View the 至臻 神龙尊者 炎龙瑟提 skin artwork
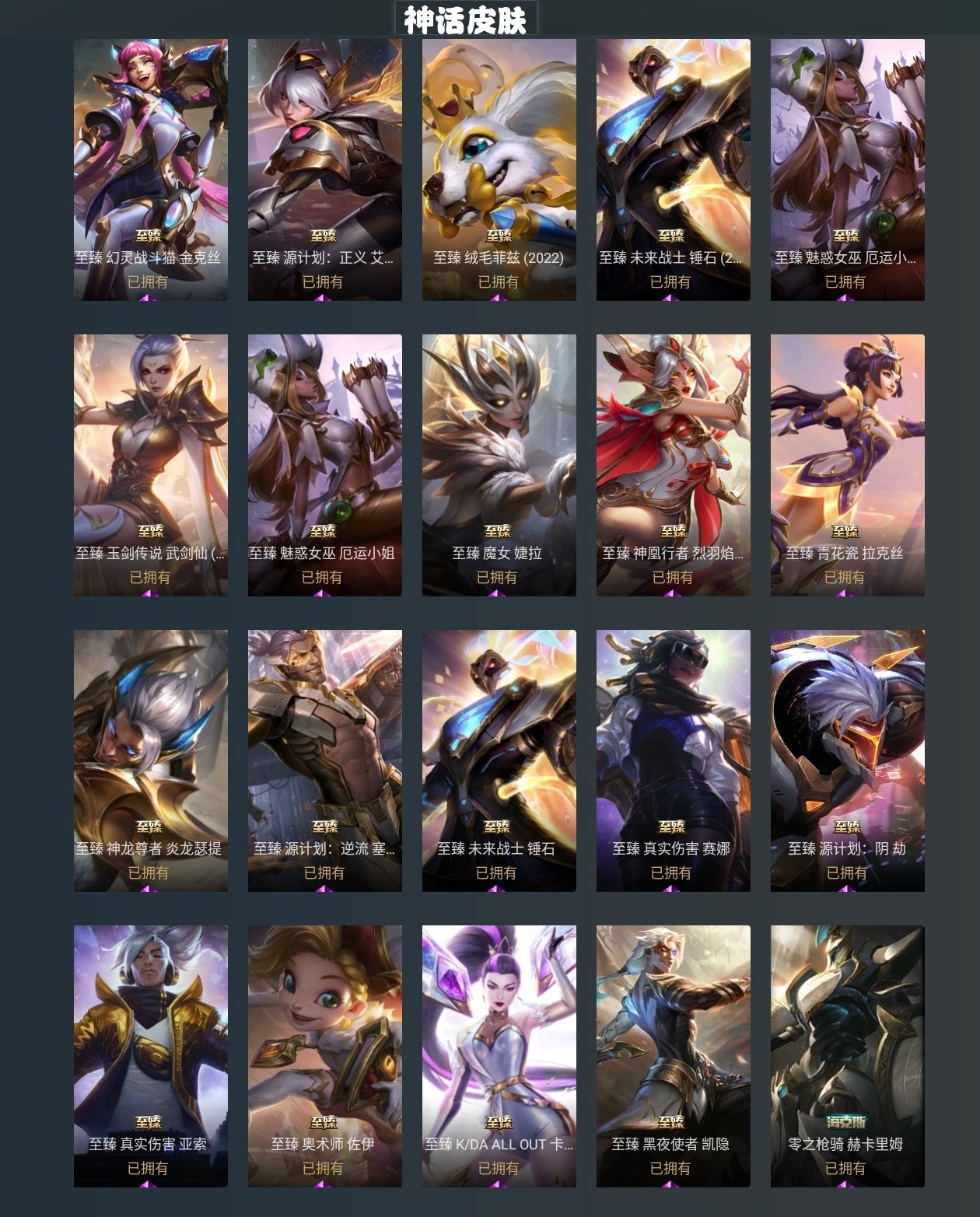The image size is (980, 1217). pos(151,761)
